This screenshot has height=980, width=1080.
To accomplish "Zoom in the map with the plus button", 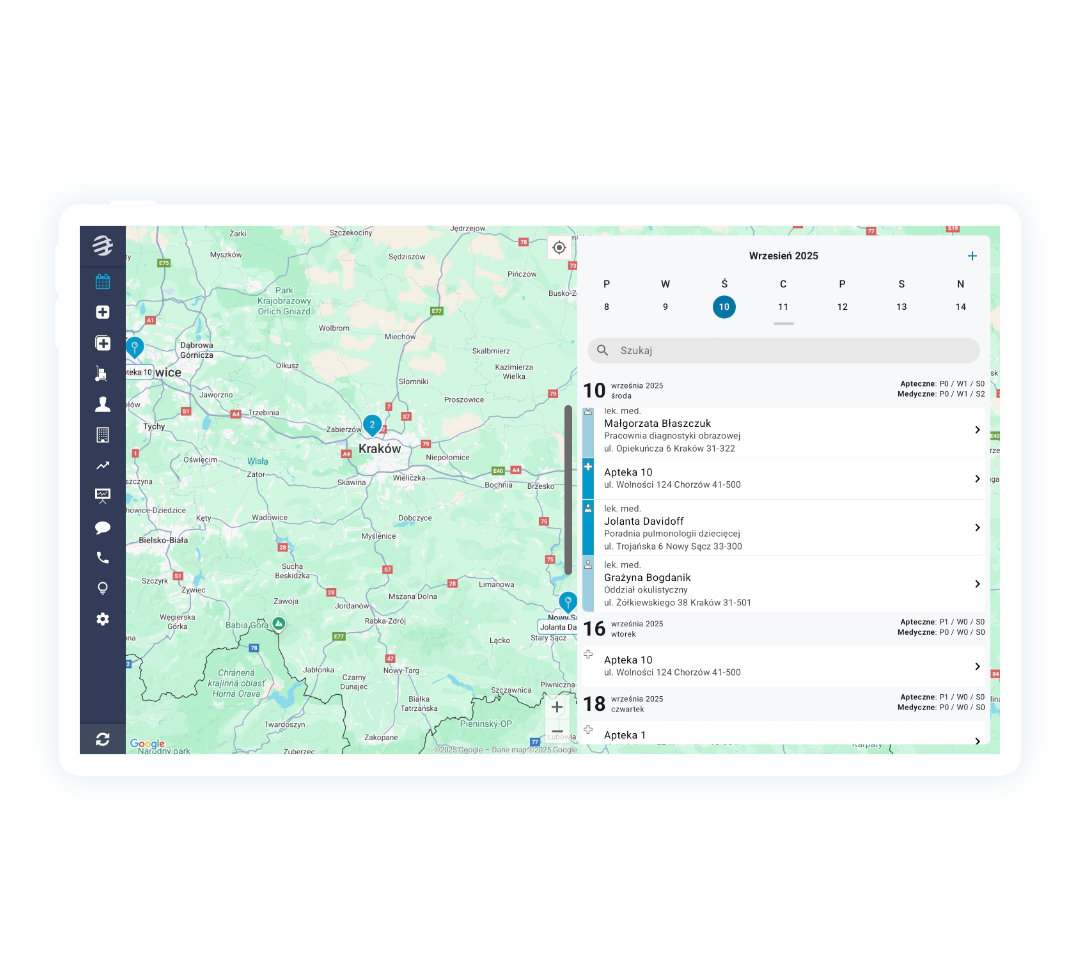I will (557, 707).
